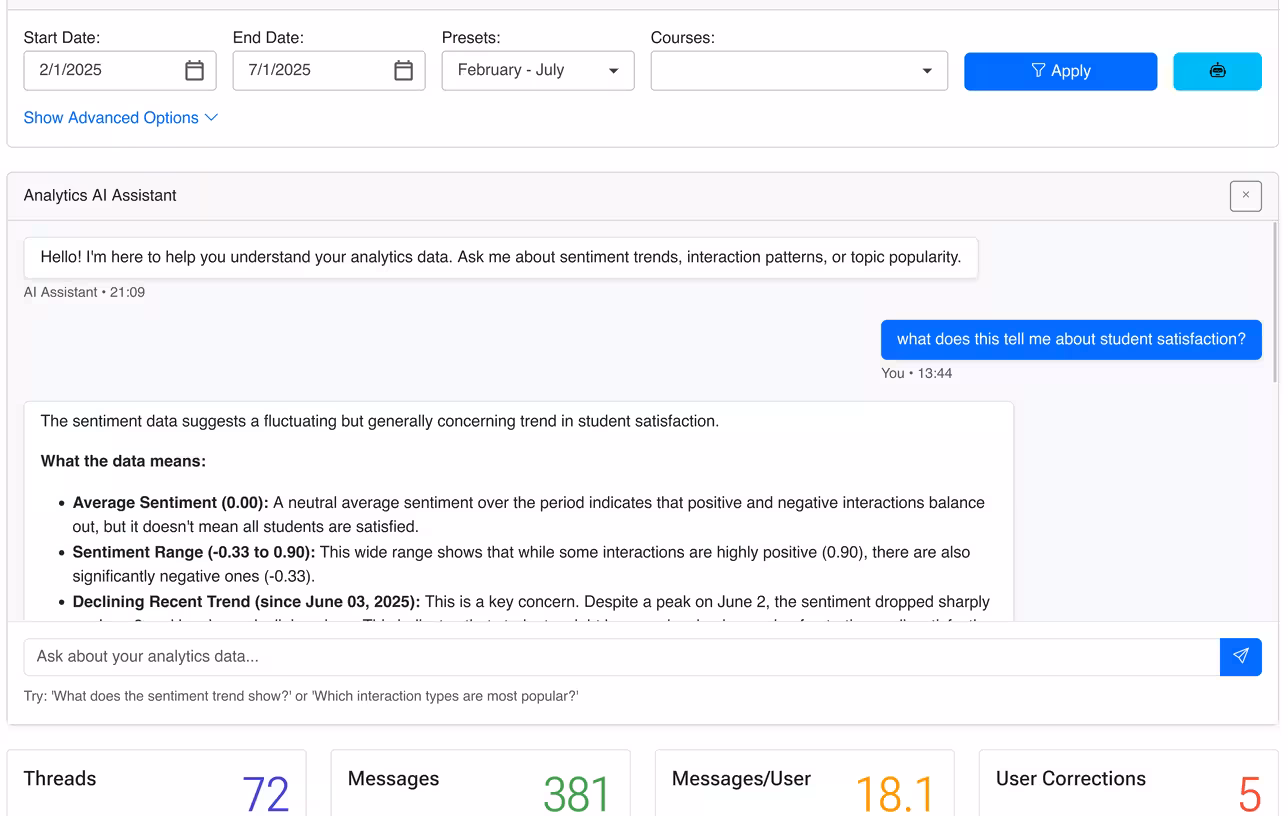
Task: Click the 'What the data means:' heading
Action: click(x=123, y=462)
